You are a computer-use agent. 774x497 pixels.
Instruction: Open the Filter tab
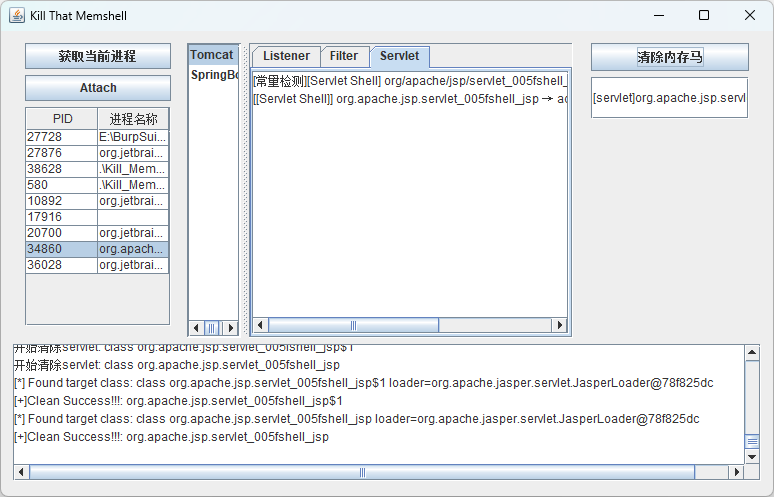(x=344, y=56)
